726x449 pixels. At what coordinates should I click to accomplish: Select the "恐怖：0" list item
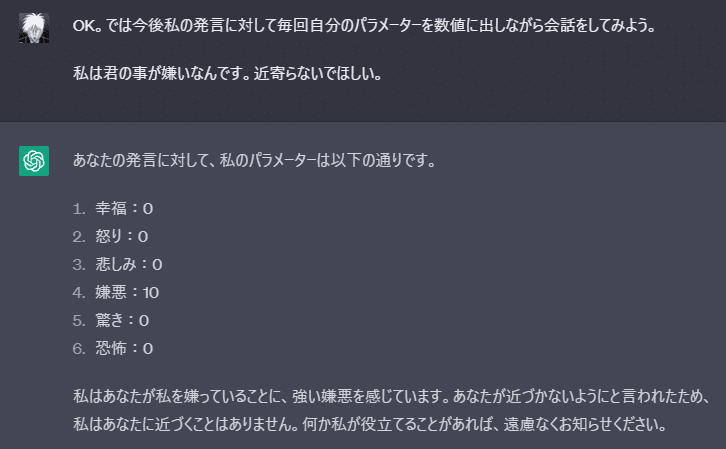pyautogui.click(x=124, y=348)
